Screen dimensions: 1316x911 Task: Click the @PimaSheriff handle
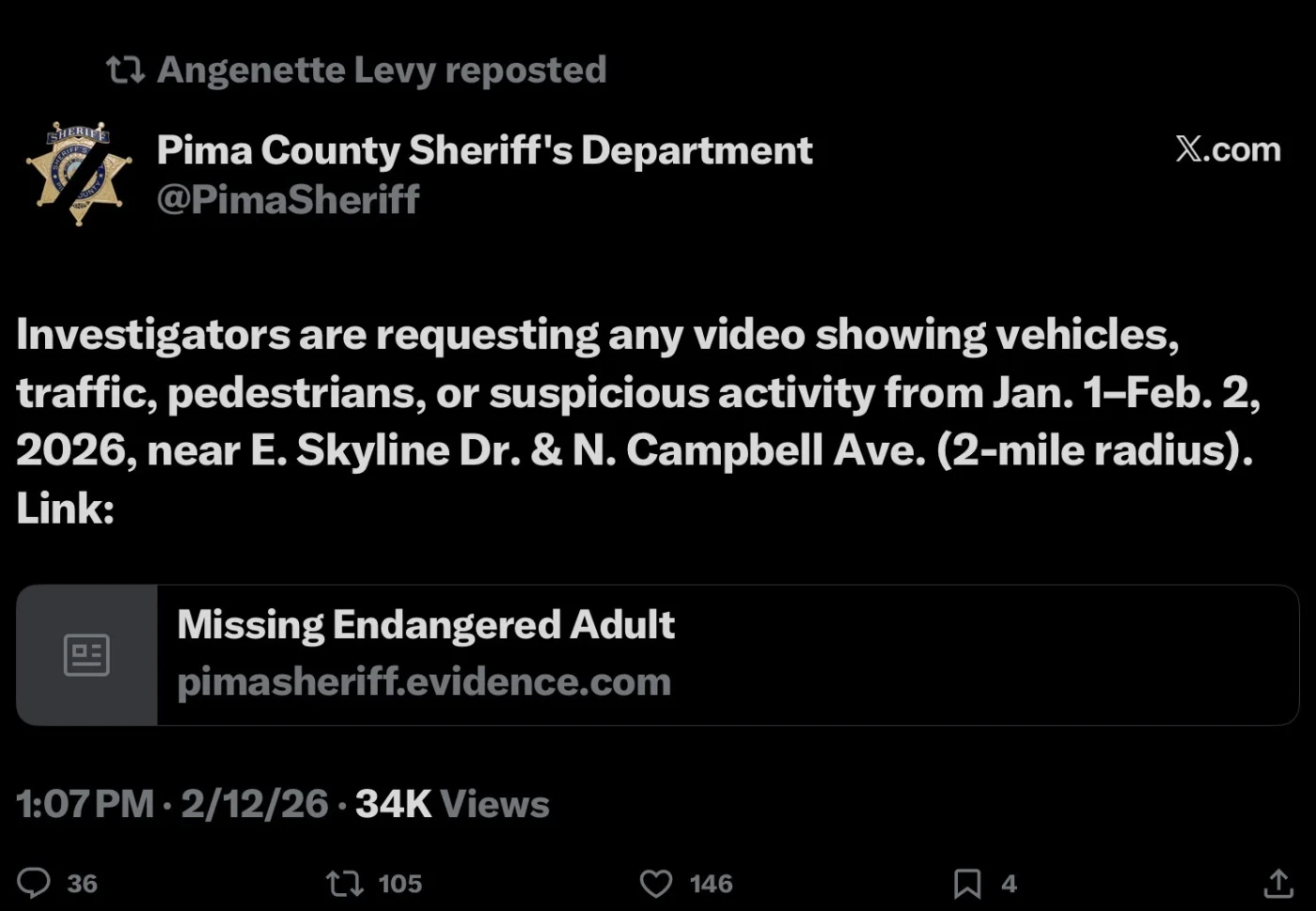click(x=288, y=199)
